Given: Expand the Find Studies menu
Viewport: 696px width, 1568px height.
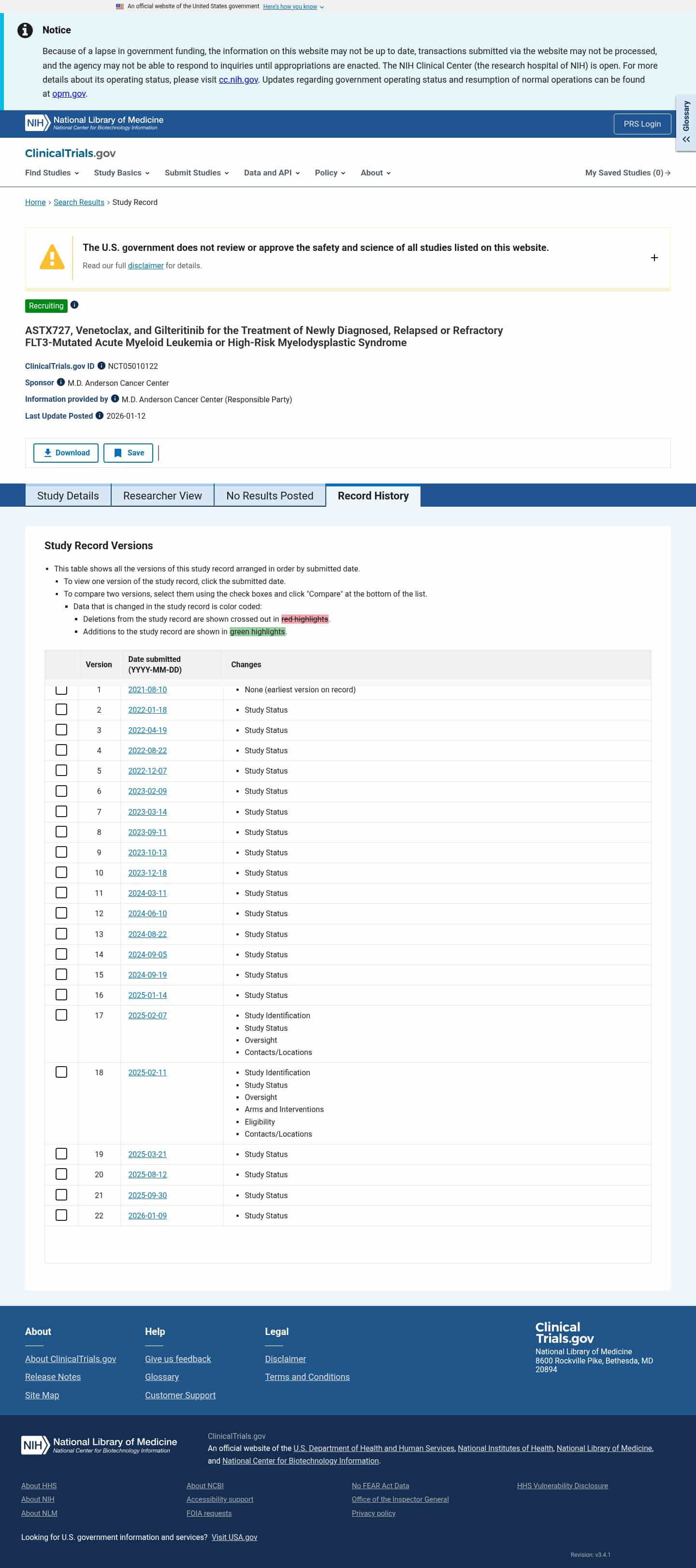Looking at the screenshot, I should [x=52, y=173].
